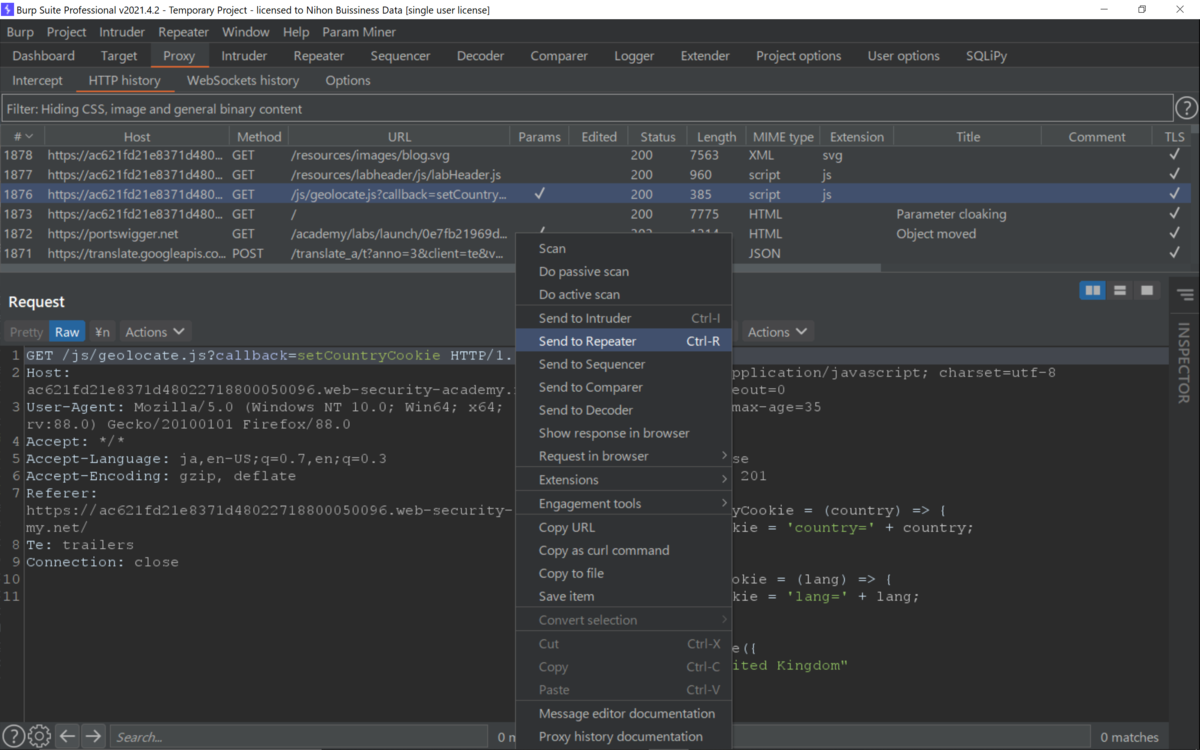The height and width of the screenshot is (750, 1200).
Task: Sort history by MIME type header
Action: pyautogui.click(x=782, y=137)
